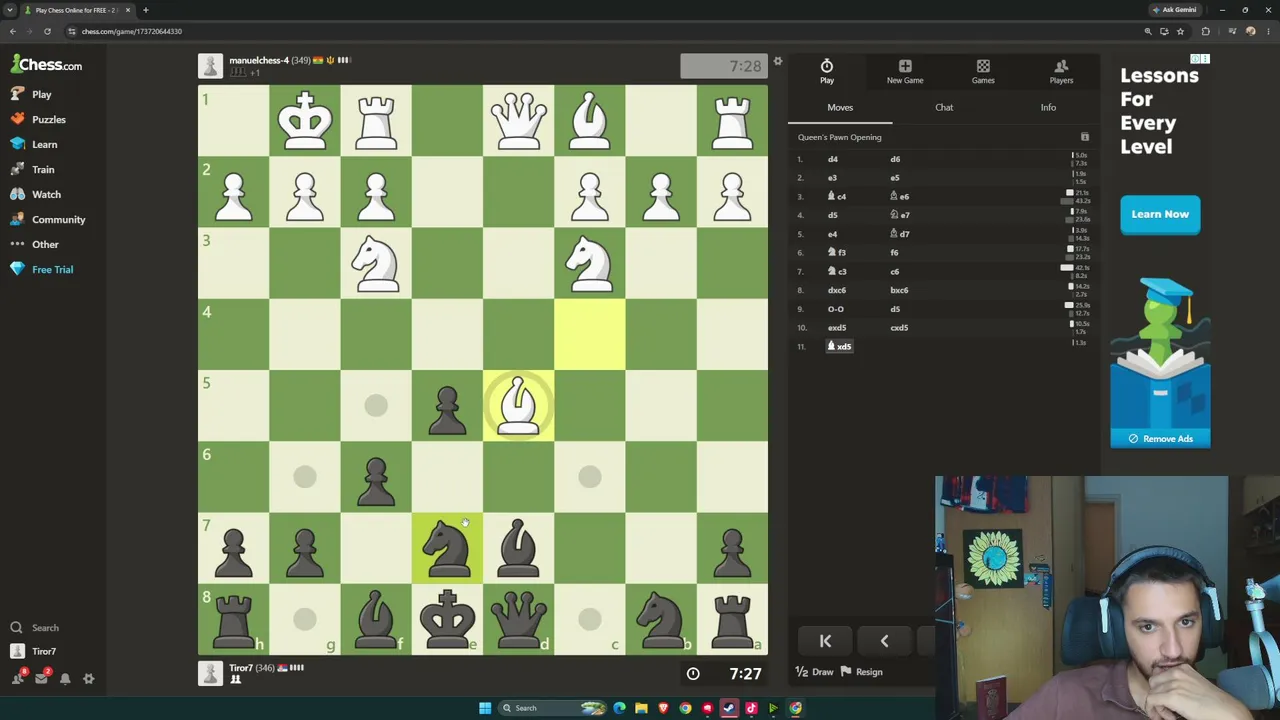Open Brave browser from the taskbar
1280x720 pixels.
[x=663, y=708]
